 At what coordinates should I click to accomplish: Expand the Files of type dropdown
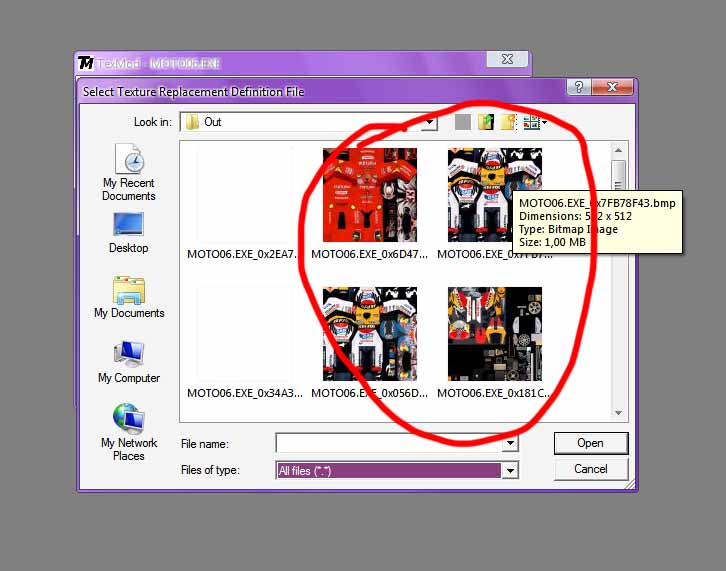[x=510, y=471]
